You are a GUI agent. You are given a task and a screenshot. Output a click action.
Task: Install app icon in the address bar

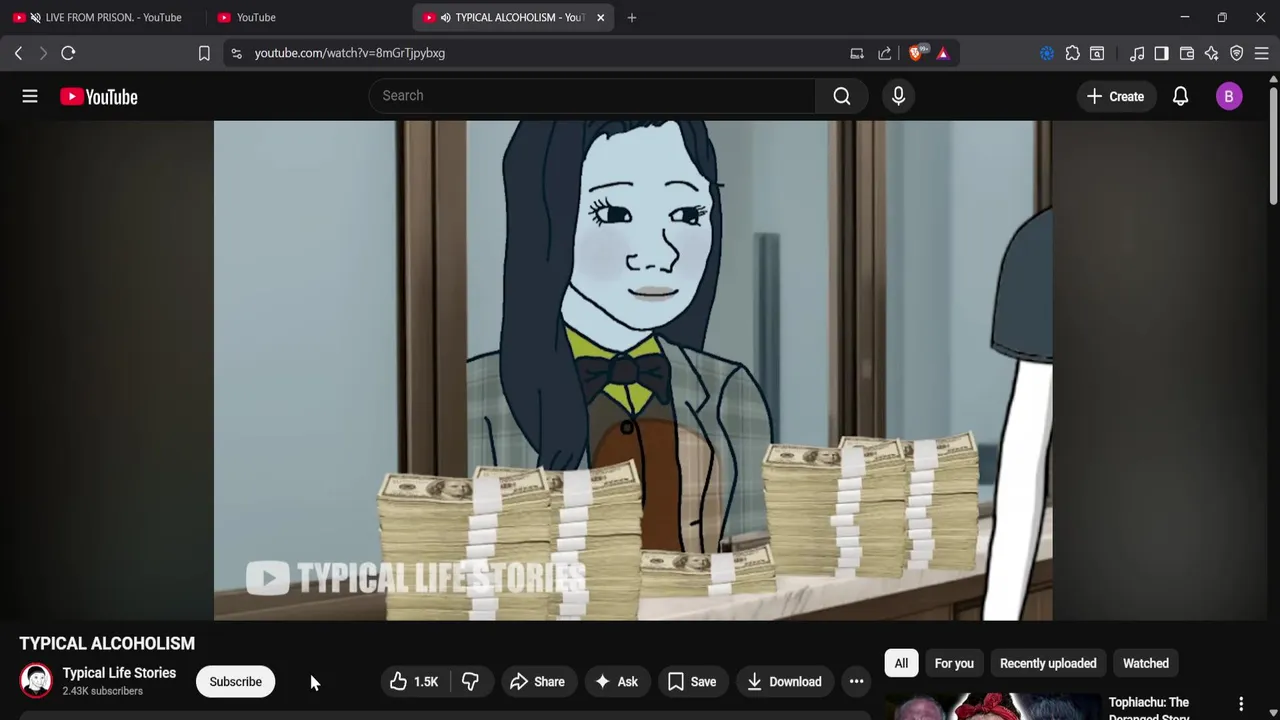[x=857, y=53]
